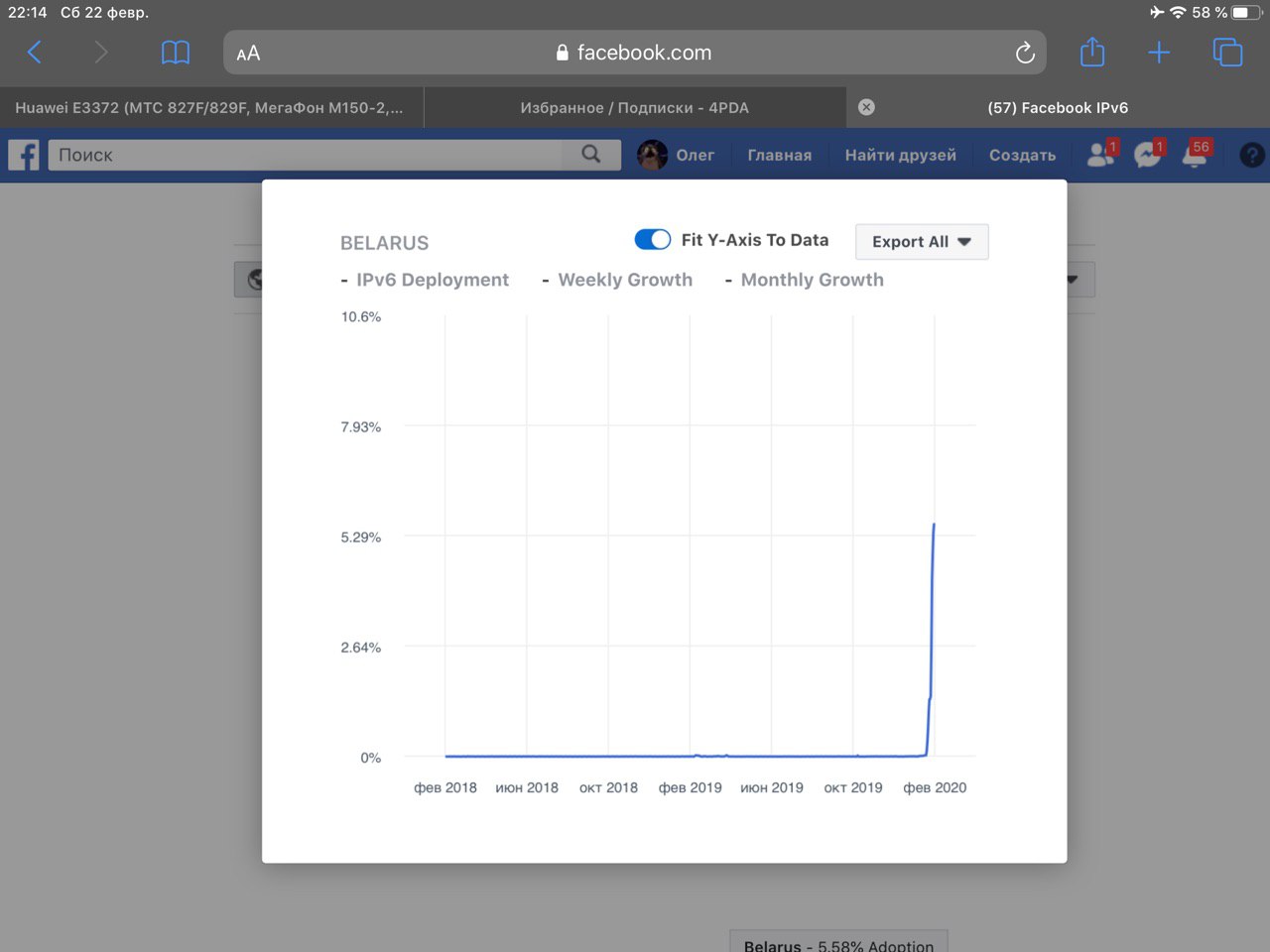This screenshot has height=952, width=1270.
Task: Close the Facebook IPv6 tab
Action: [866, 107]
